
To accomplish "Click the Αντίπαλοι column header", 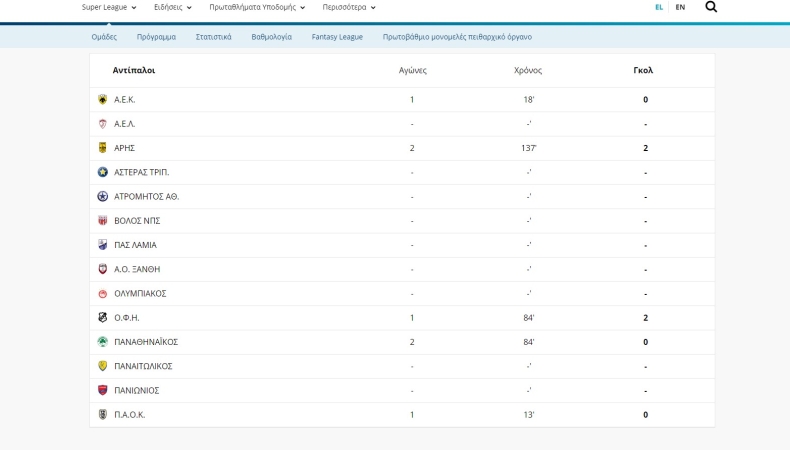I will click(x=134, y=70).
